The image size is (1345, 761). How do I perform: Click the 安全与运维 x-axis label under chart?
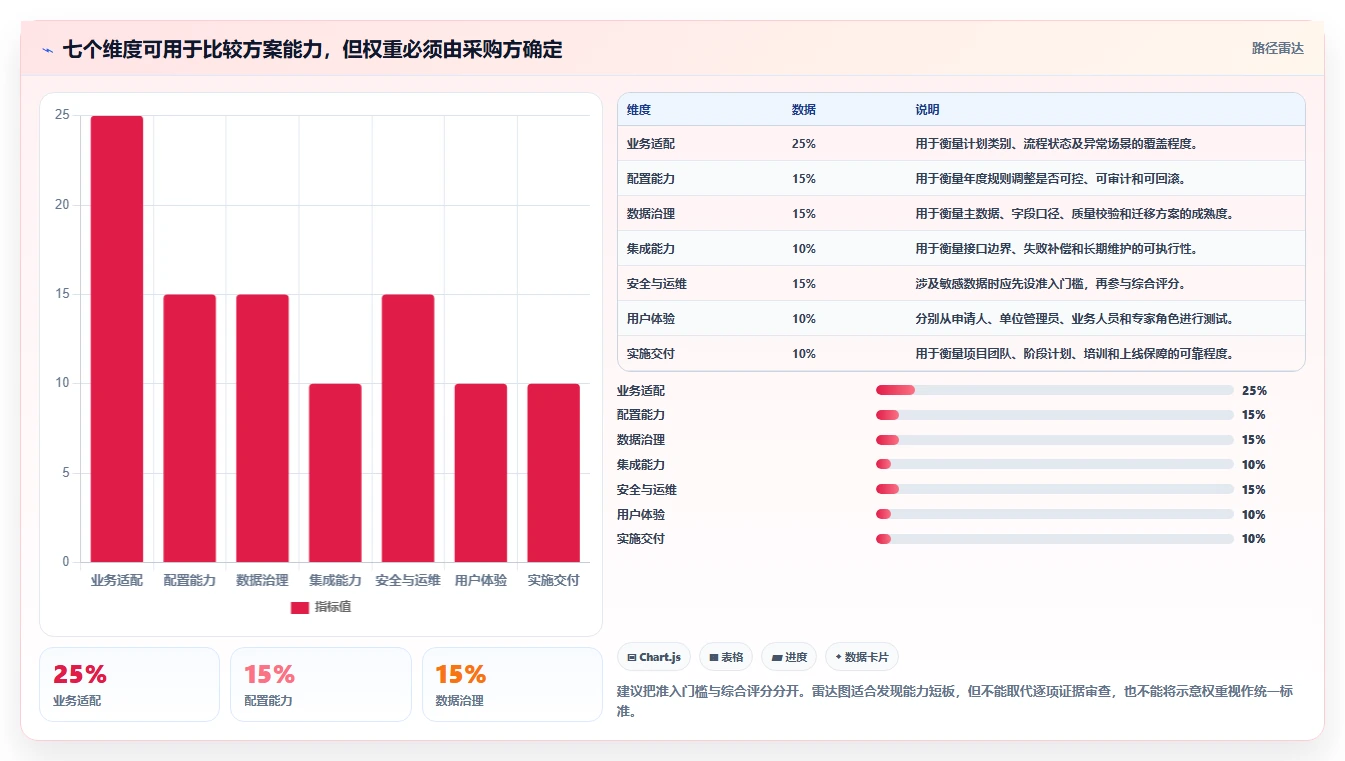coord(408,580)
